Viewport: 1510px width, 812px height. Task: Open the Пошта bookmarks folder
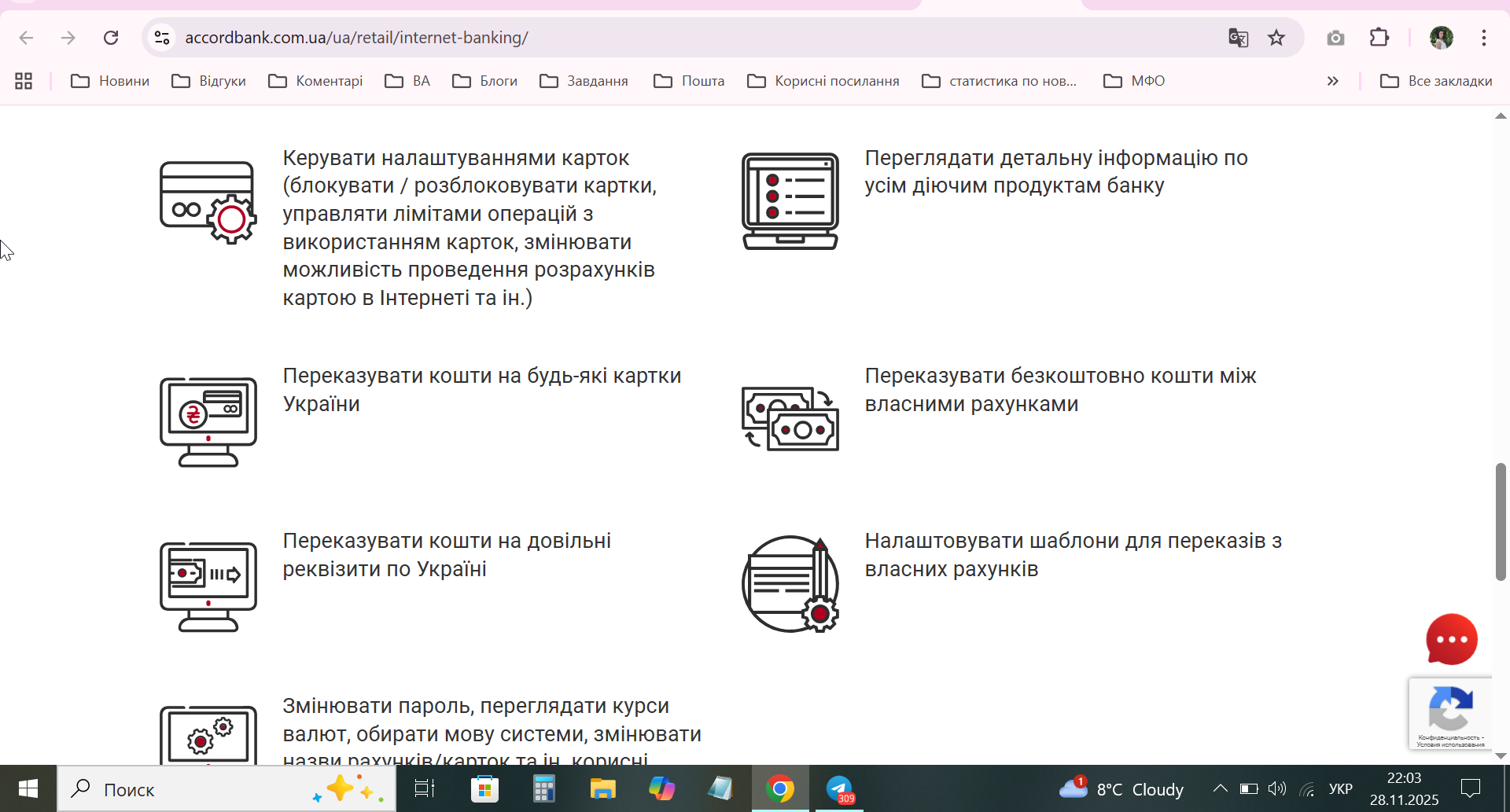pos(689,81)
